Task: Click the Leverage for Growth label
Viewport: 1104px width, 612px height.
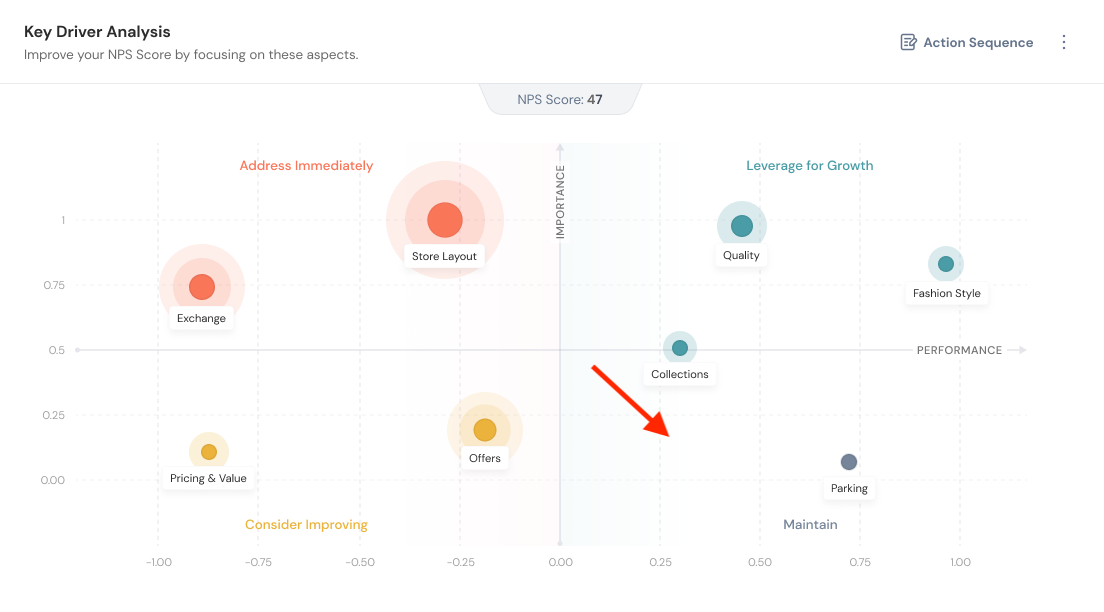Action: pos(810,166)
